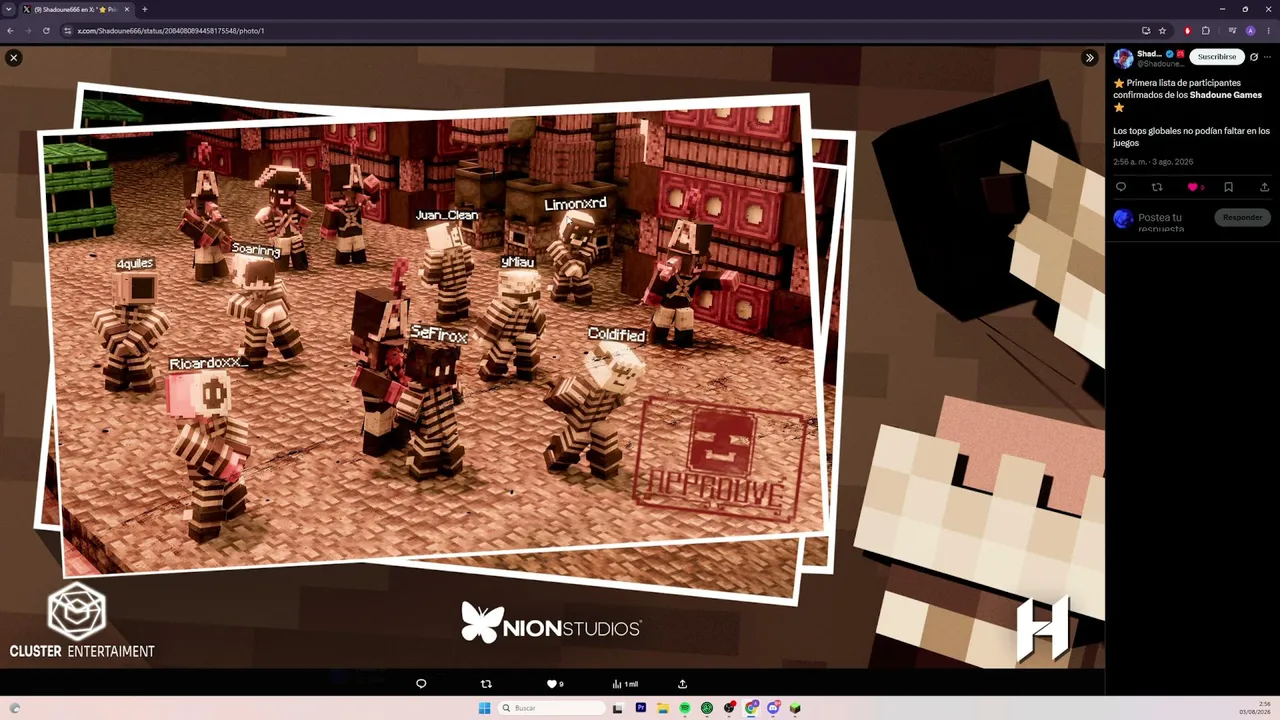Reload the current page
Viewport: 1280px width, 720px height.
pyautogui.click(x=46, y=31)
